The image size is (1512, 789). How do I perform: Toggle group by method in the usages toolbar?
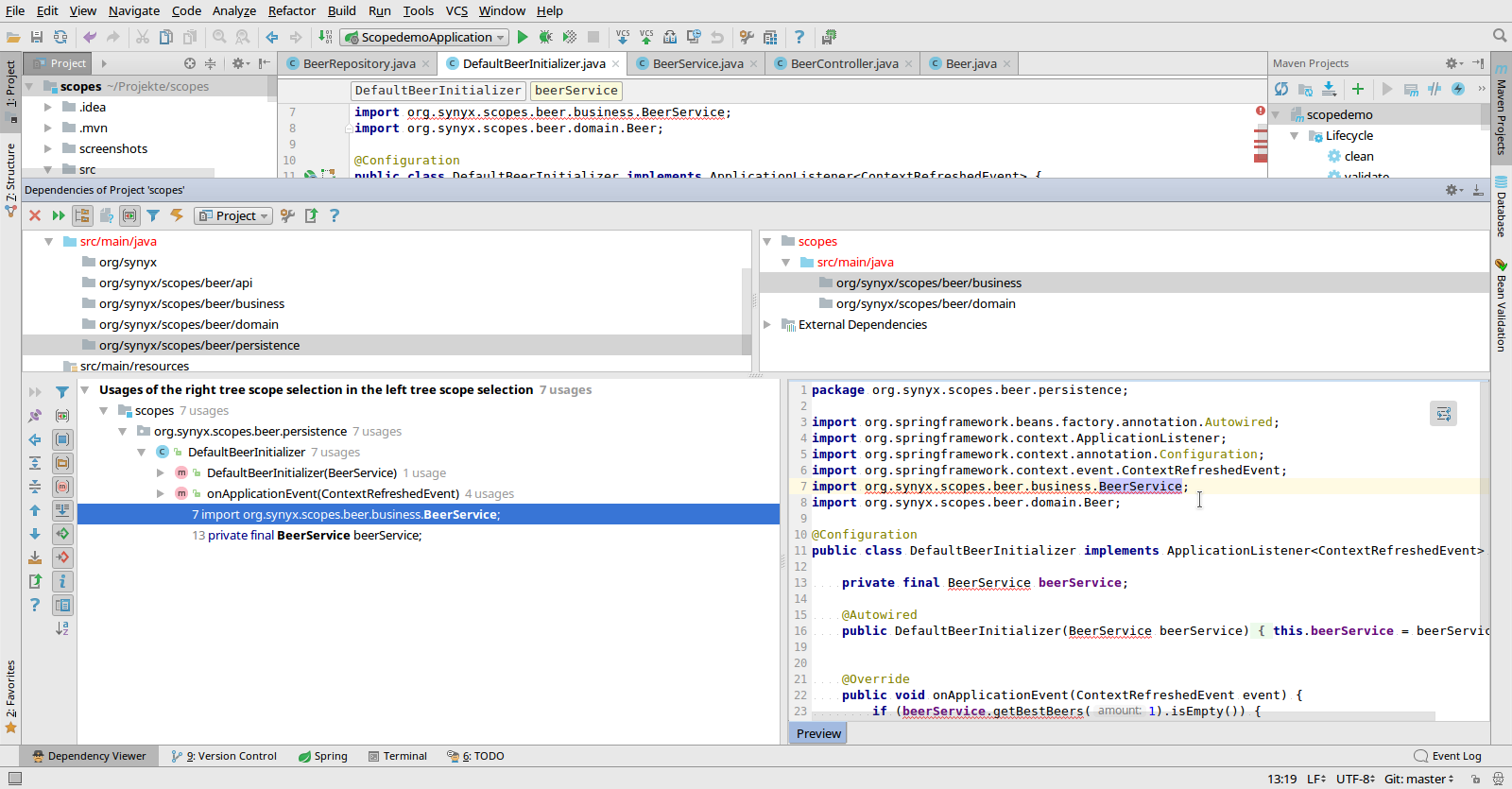click(62, 487)
